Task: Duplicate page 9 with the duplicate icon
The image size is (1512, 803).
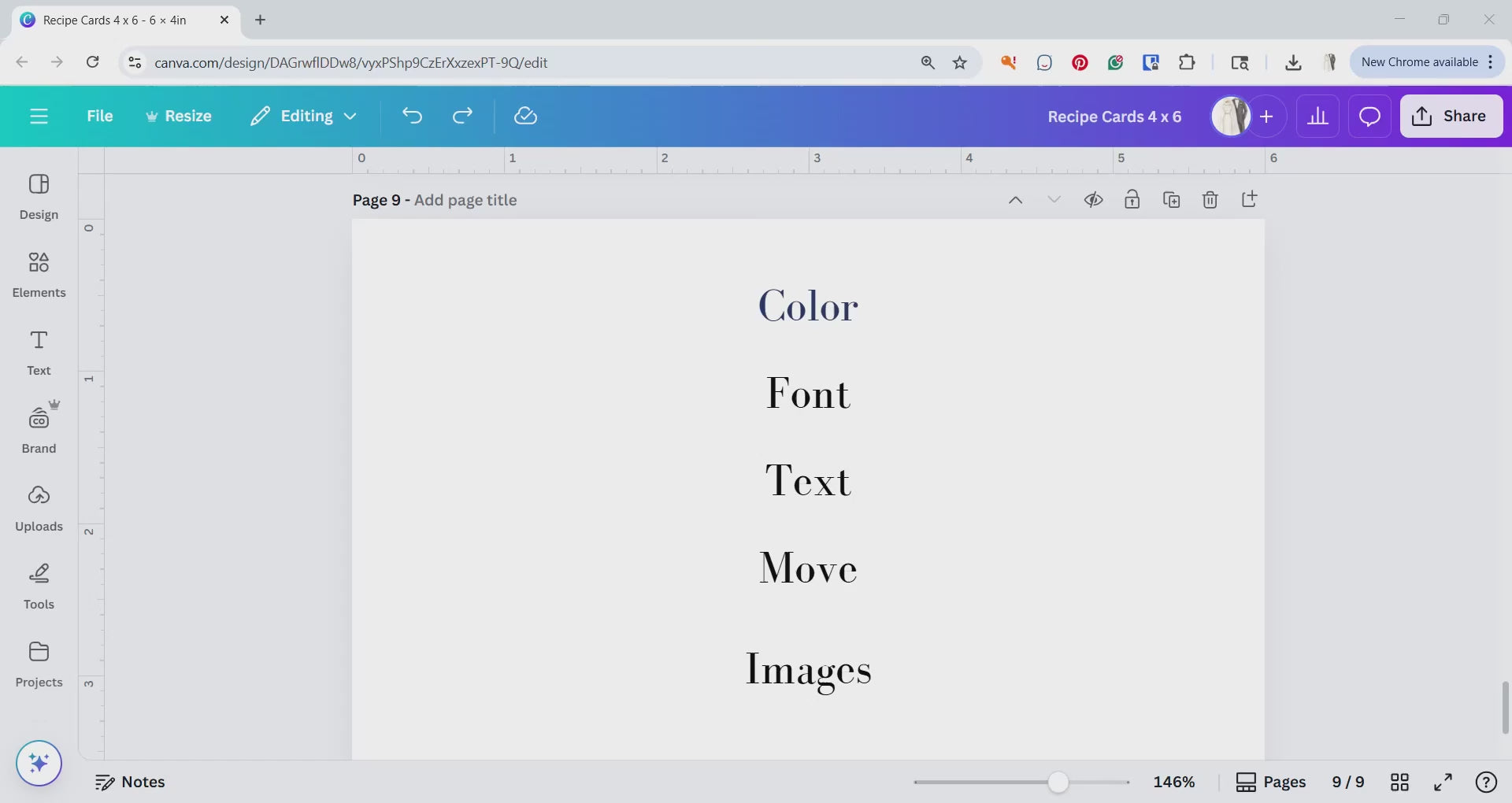Action: coord(1171,200)
